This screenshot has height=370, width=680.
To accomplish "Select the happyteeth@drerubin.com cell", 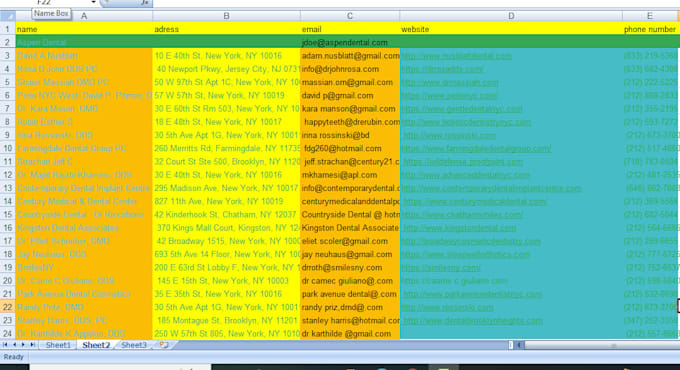I will pyautogui.click(x=350, y=122).
